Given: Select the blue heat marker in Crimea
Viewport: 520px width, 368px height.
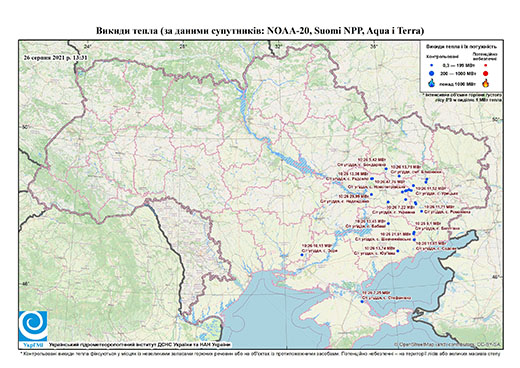Looking at the screenshot, I should tap(362, 302).
